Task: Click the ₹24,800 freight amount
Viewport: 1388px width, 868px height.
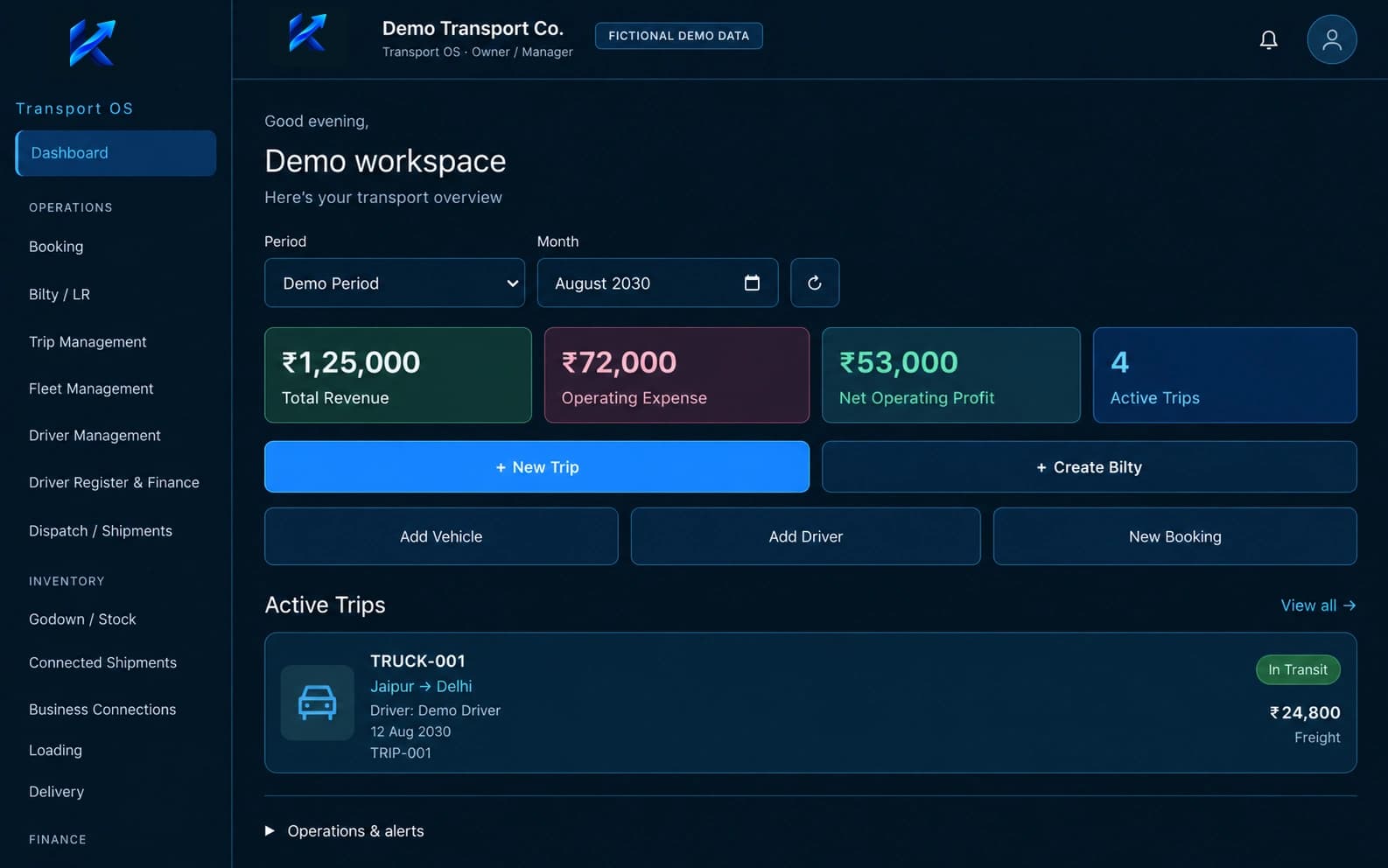Action: click(1305, 713)
